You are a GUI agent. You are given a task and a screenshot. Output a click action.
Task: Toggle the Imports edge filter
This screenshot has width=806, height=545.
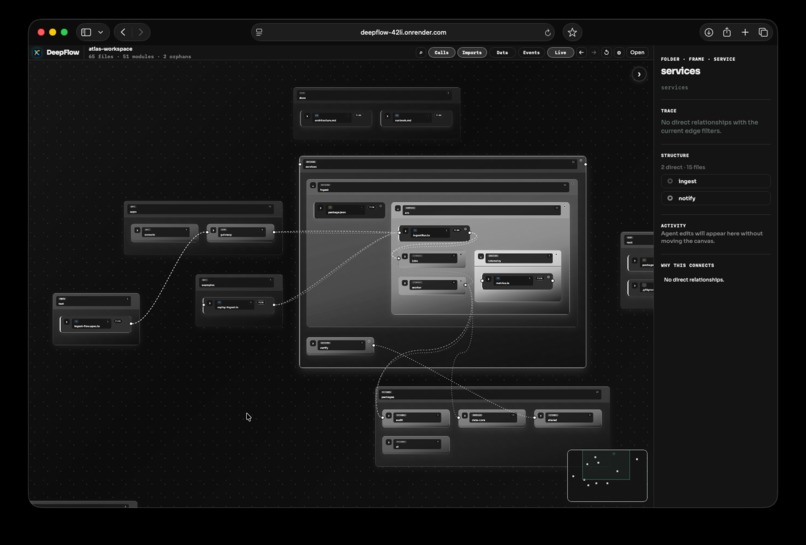(472, 52)
